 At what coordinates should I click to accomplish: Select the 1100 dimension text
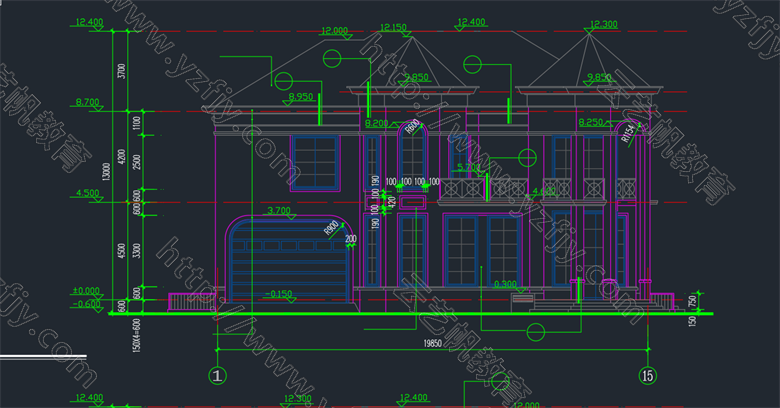tap(136, 123)
